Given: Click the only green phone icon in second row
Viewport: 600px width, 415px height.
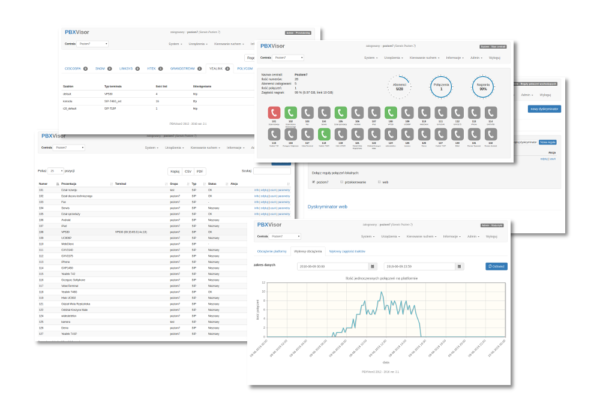Looking at the screenshot, I should coord(324,134).
